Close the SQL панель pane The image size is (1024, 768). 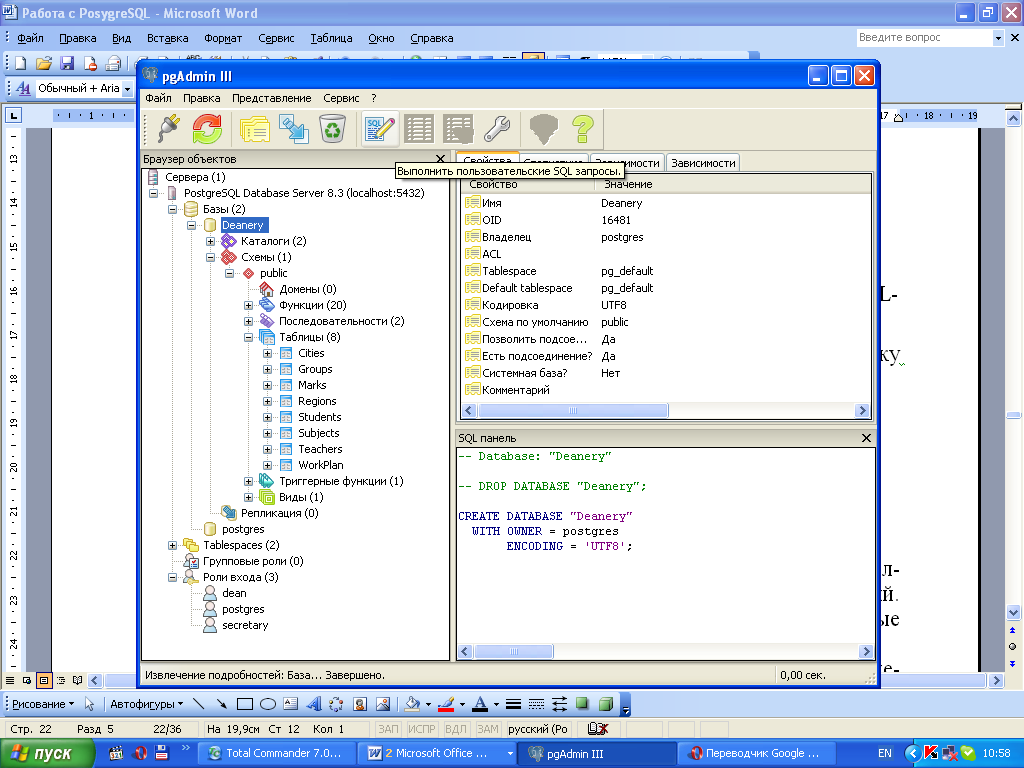coord(866,438)
